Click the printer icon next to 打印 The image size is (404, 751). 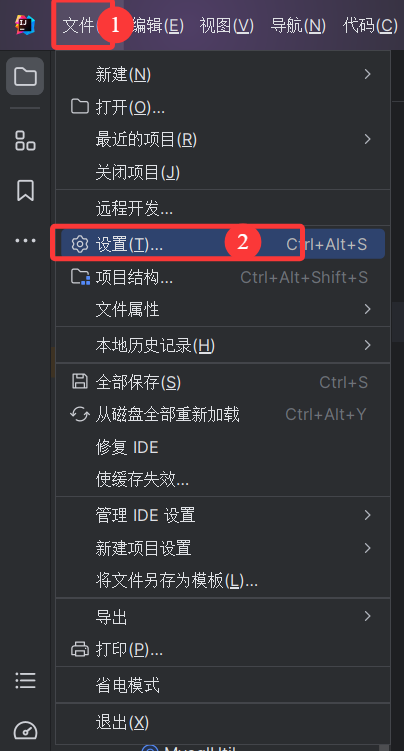tap(80, 649)
